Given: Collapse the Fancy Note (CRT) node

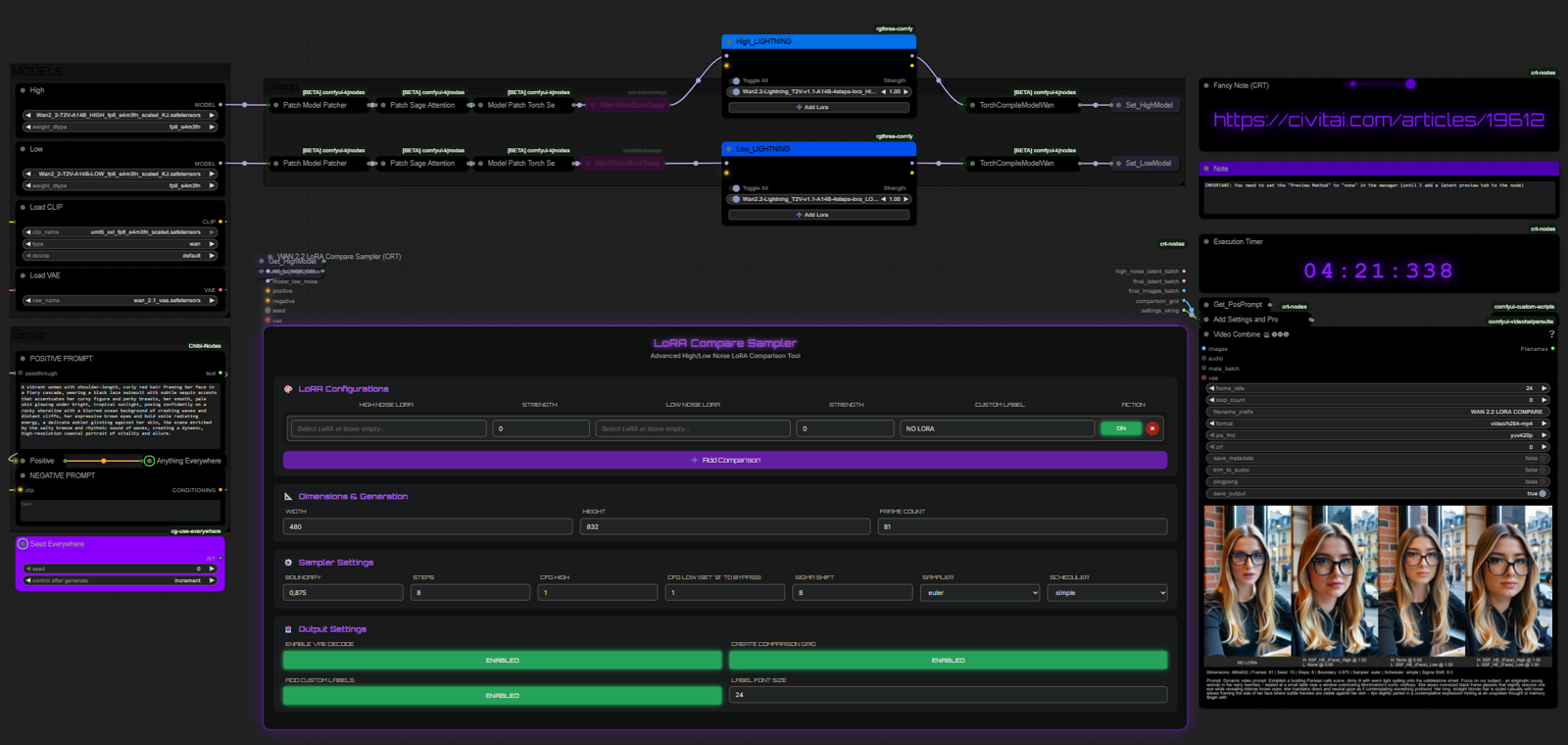Looking at the screenshot, I should tap(1206, 85).
